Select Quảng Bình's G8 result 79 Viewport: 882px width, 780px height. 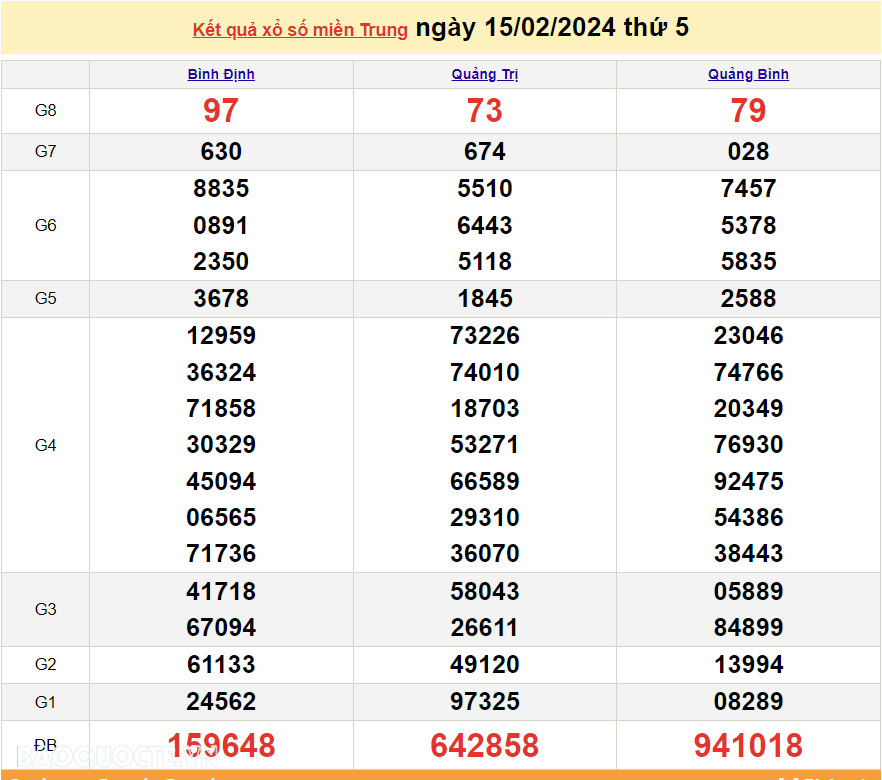point(748,111)
